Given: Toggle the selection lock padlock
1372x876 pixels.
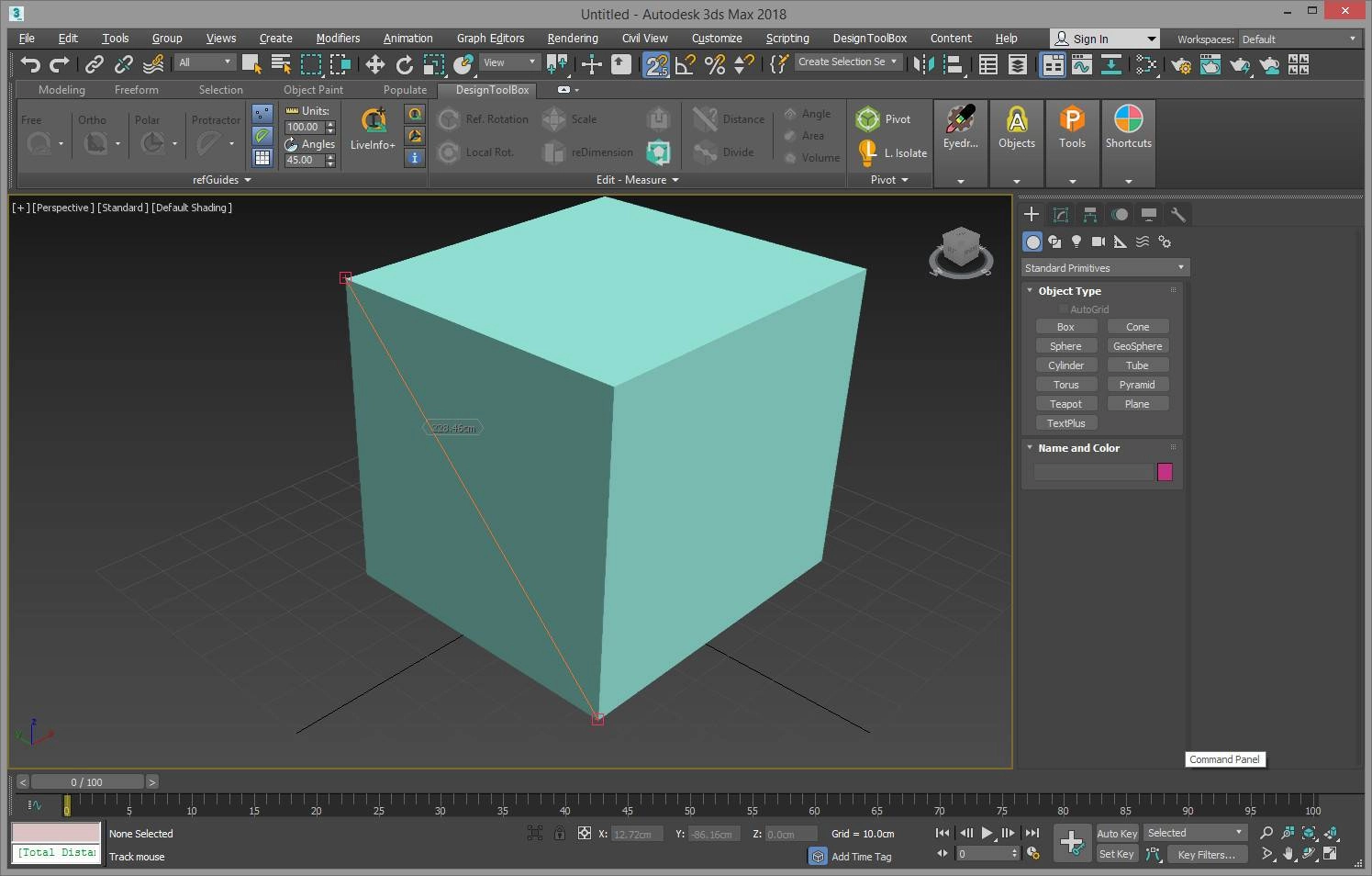Looking at the screenshot, I should pyautogui.click(x=560, y=834).
